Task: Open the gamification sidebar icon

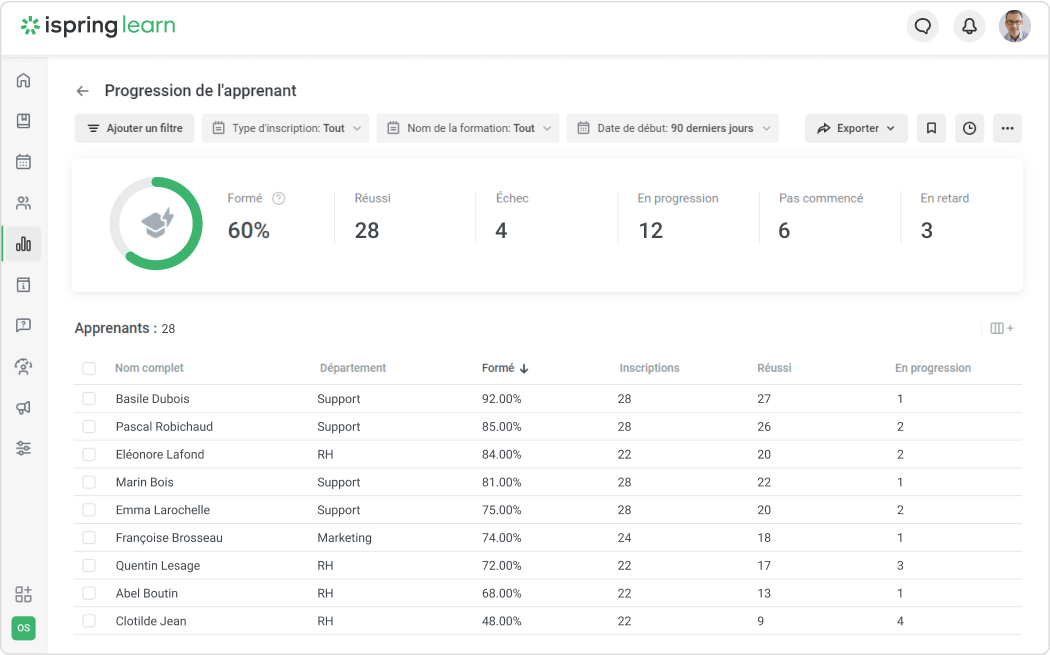Action: point(23,366)
